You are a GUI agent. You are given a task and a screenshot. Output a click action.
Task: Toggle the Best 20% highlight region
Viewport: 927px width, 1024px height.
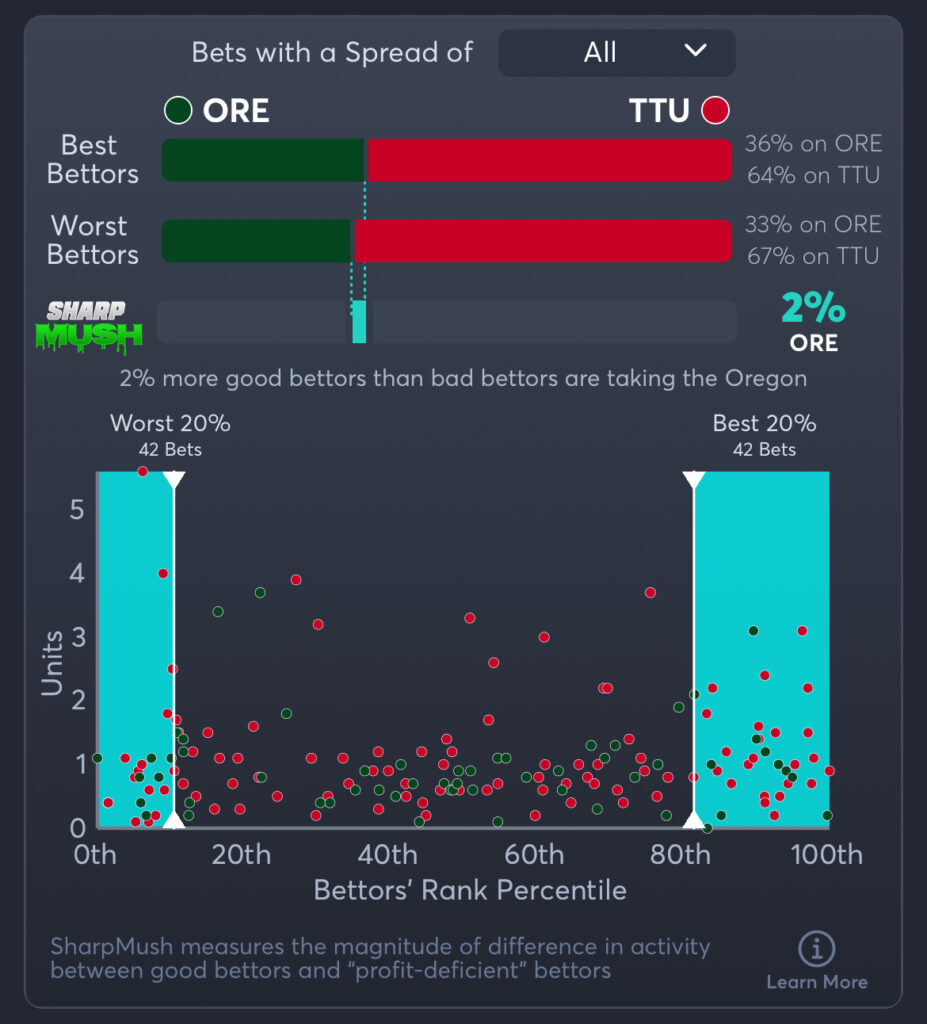click(x=760, y=650)
